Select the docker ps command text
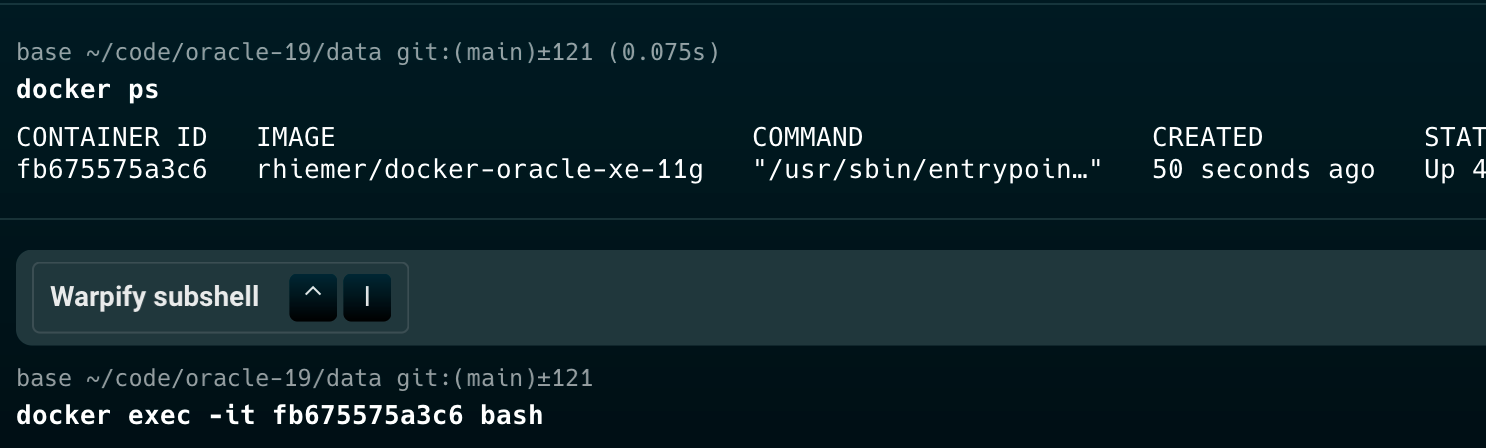Screen dimensions: 1486x448 click(88, 90)
